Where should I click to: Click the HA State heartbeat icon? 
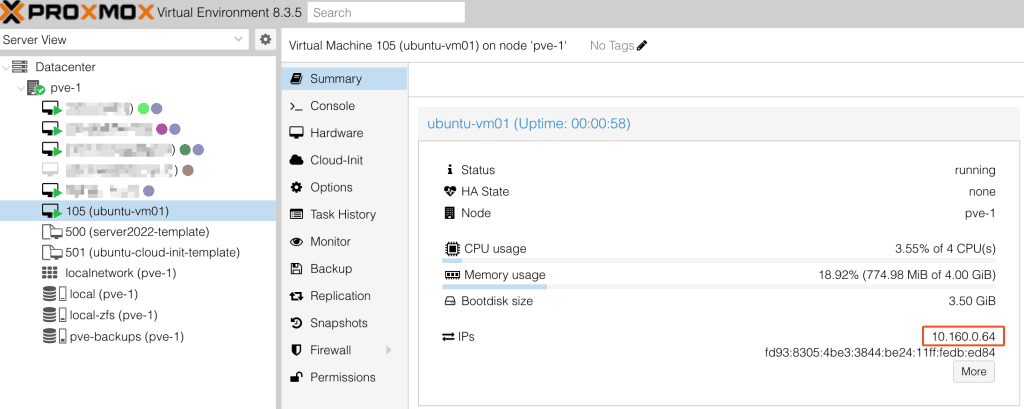[x=449, y=191]
